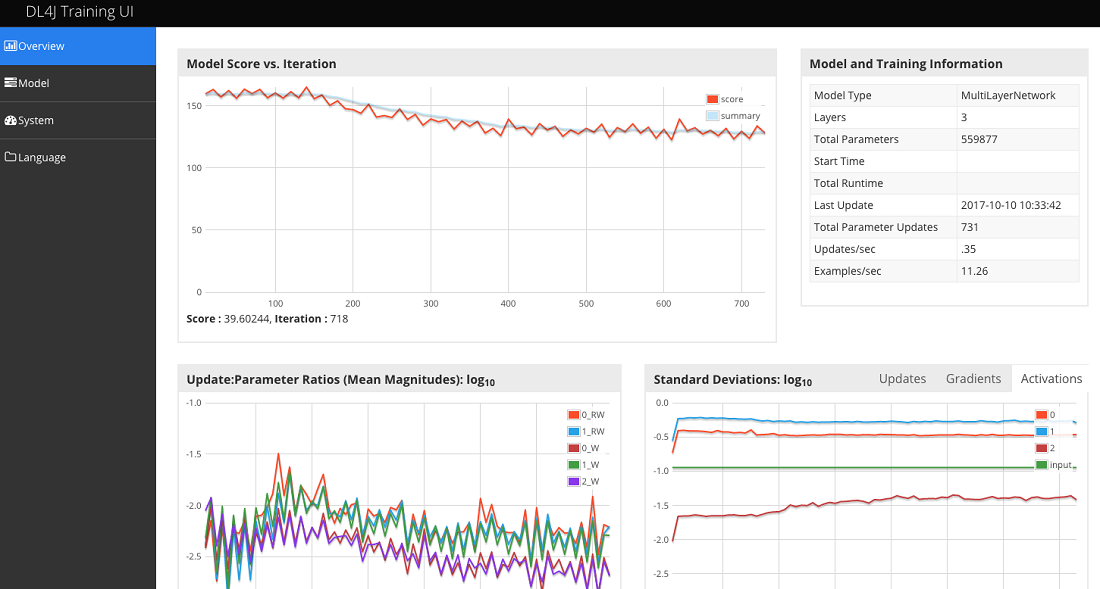The height and width of the screenshot is (589, 1100).
Task: Click the 1_RW legend color swatch
Action: pyautogui.click(x=573, y=432)
